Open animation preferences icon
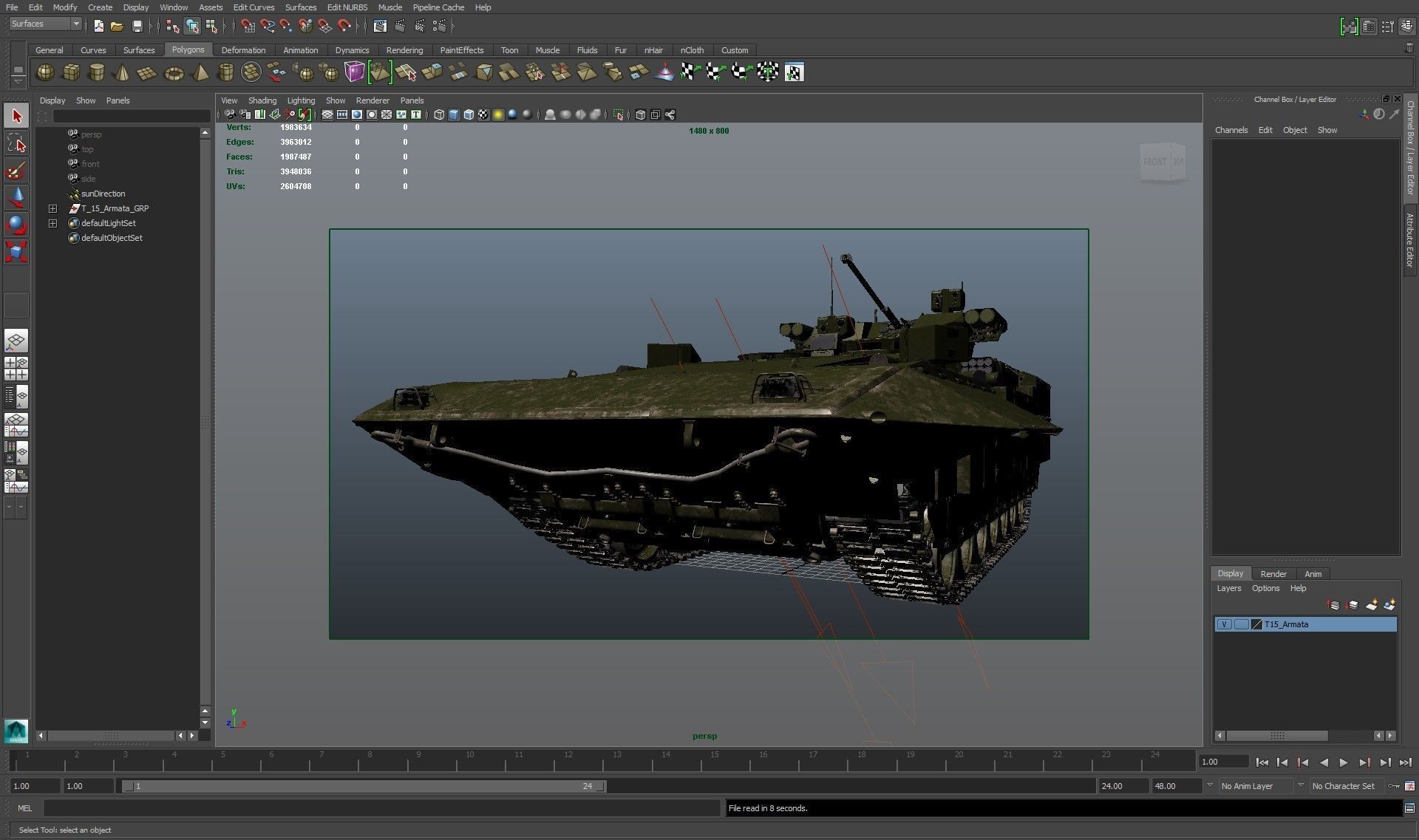Screen dimensions: 1419x840 point(1409,786)
